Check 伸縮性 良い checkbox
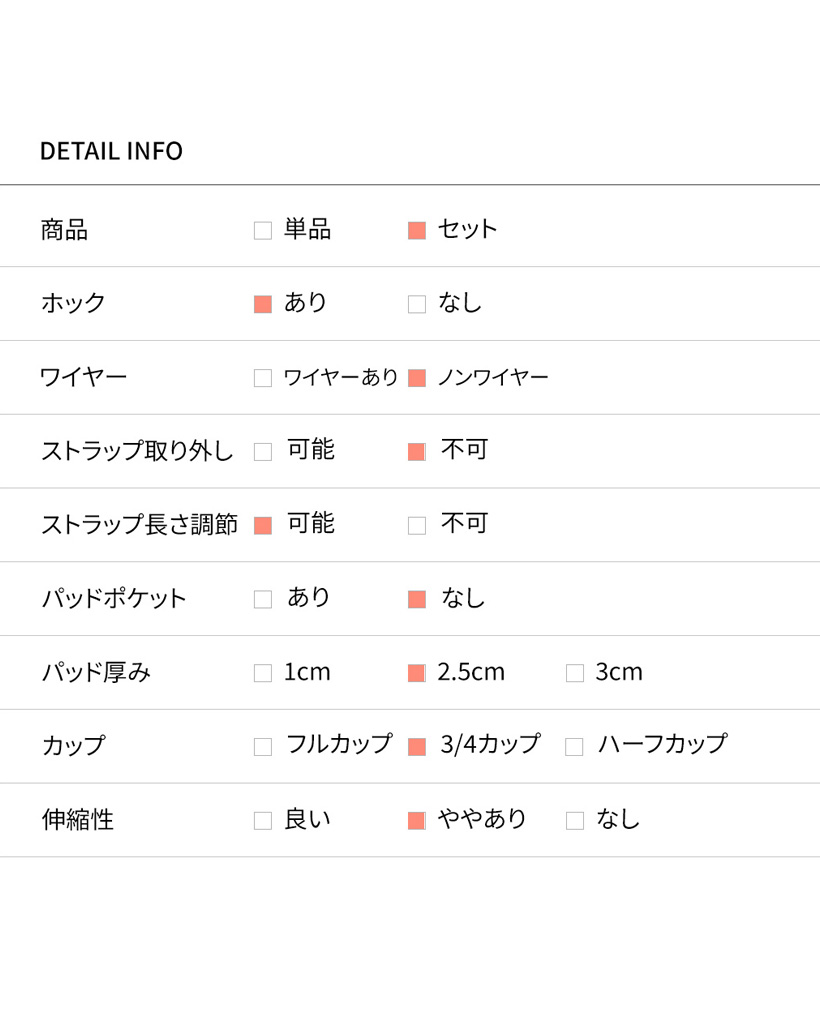This screenshot has width=820, height=1024. coord(263,821)
